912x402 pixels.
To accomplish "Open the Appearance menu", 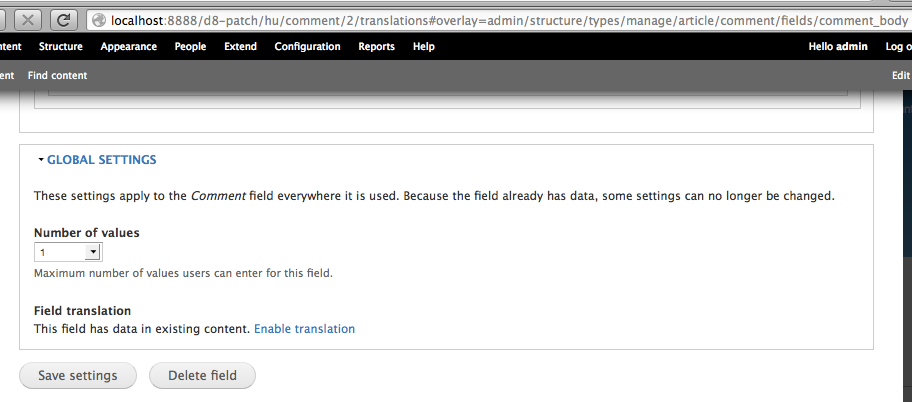I will tap(129, 47).
